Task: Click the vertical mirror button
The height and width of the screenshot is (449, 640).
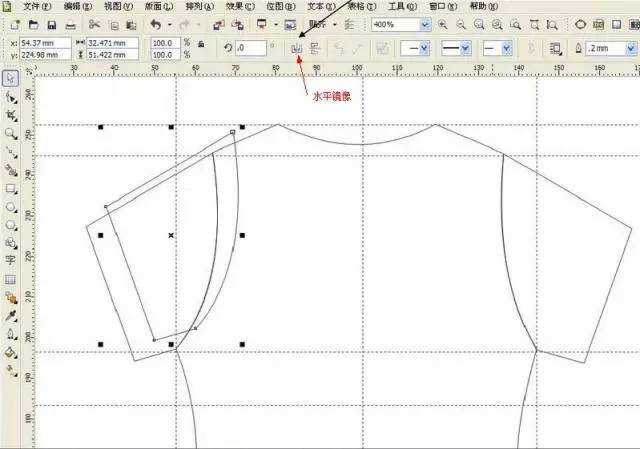Action: tap(314, 47)
